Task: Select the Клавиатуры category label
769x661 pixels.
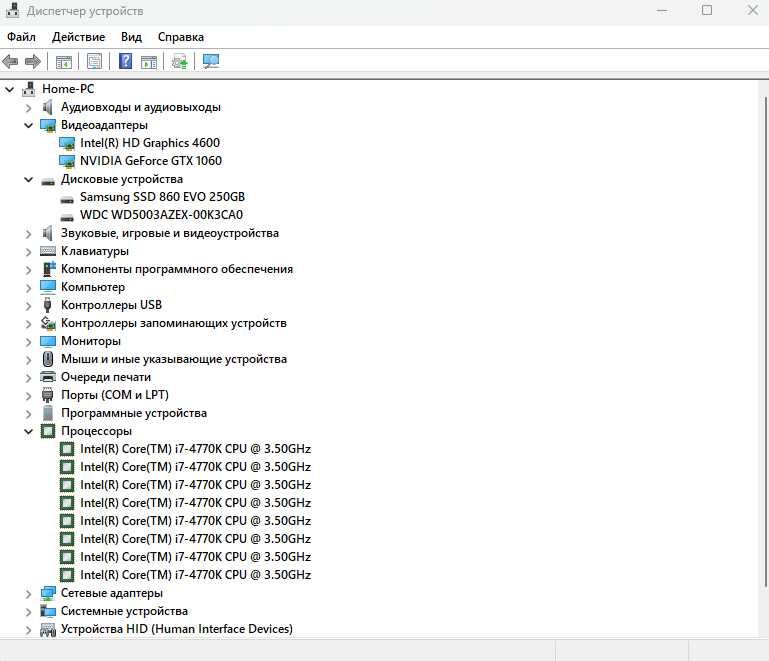Action: [95, 251]
